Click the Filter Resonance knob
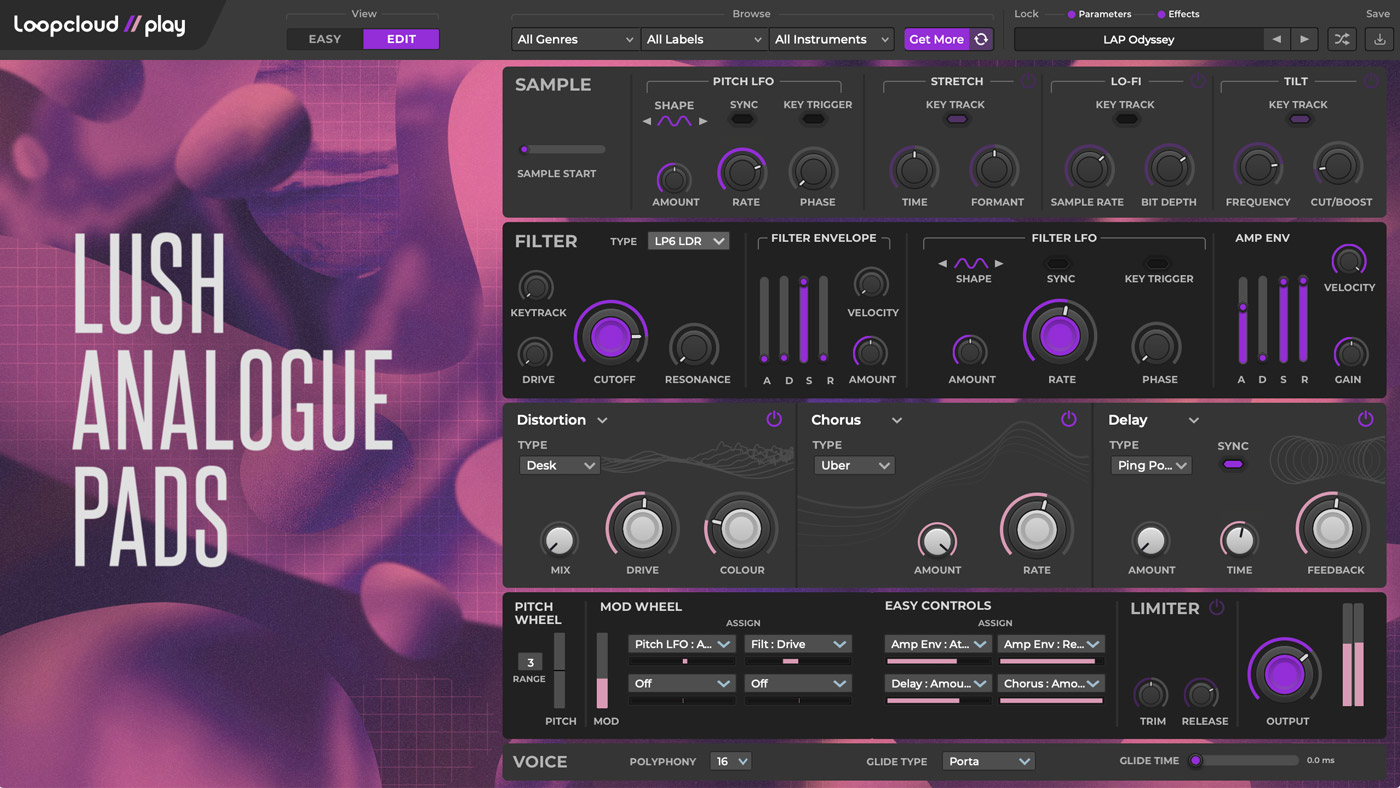 click(x=694, y=347)
